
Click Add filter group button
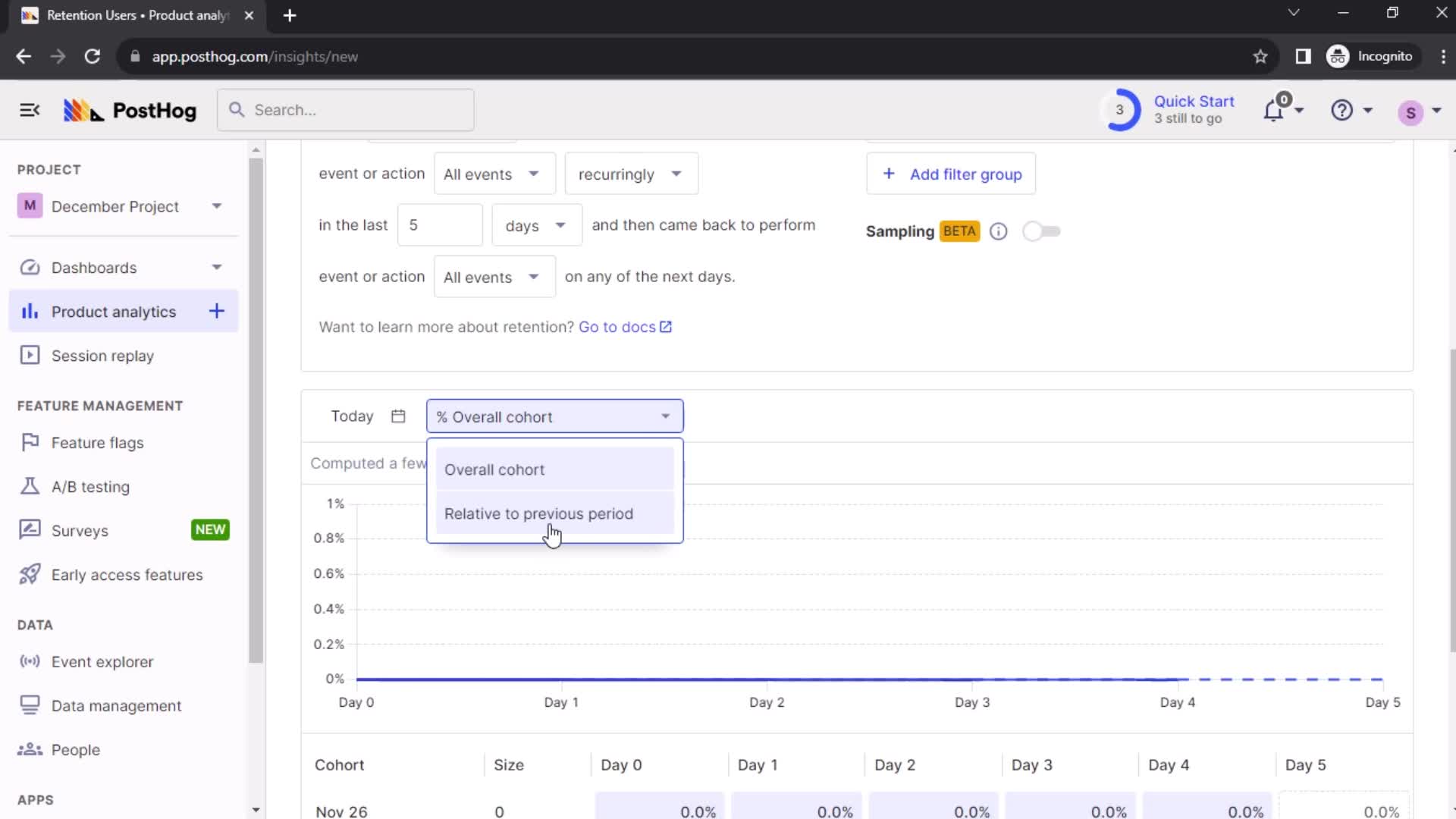pos(953,174)
